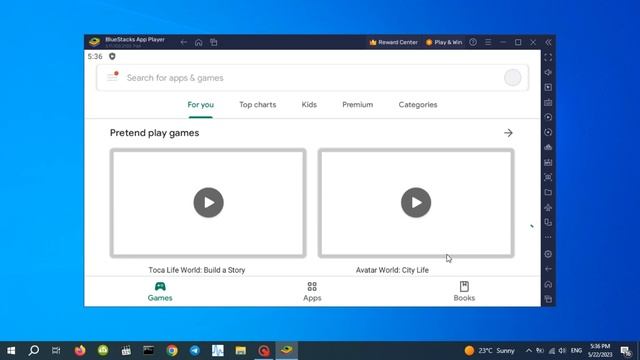Click the circular play icon in sidebar

(548, 117)
